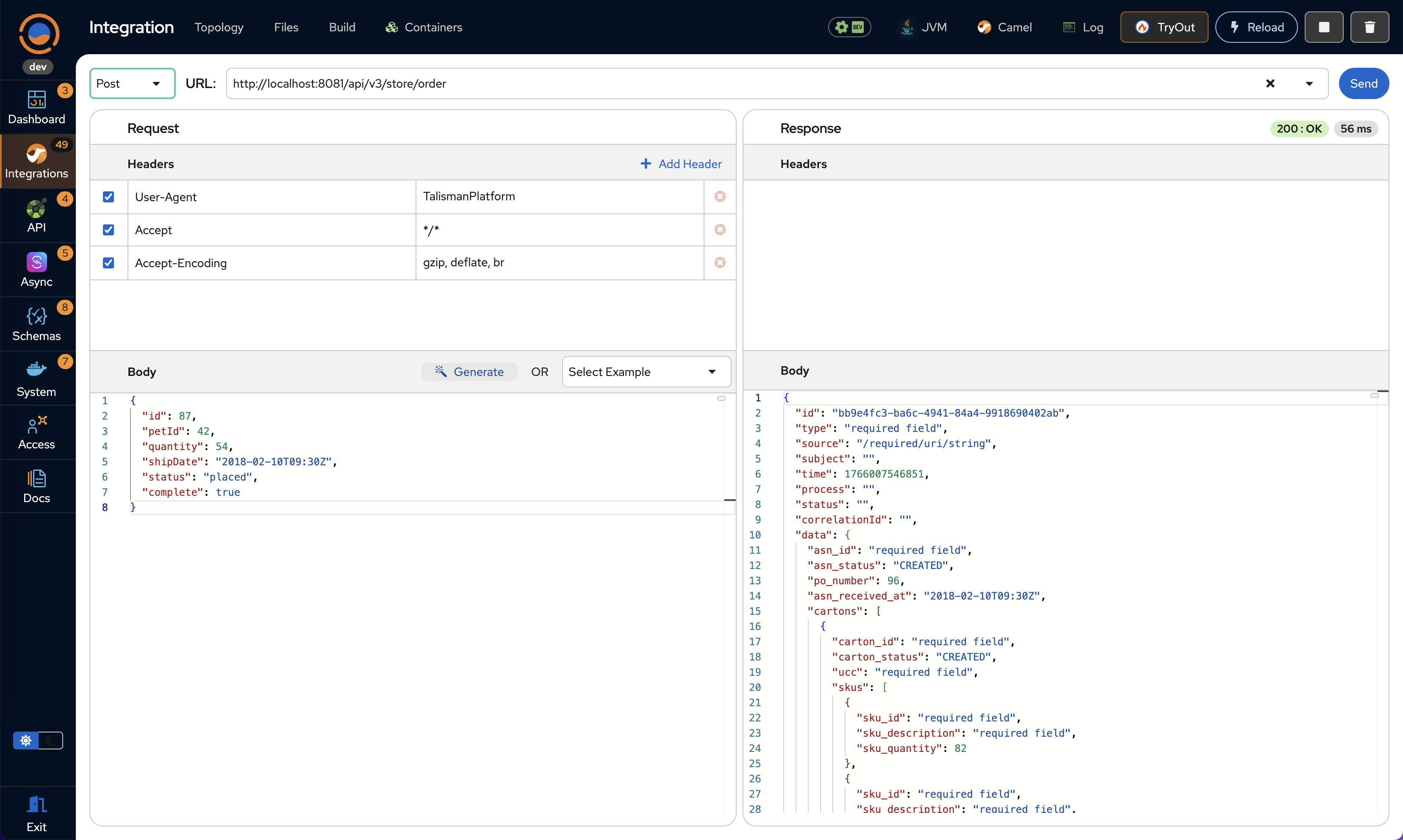Viewport: 1403px width, 840px height.
Task: Delete the request using the trash icon
Action: [x=1370, y=27]
